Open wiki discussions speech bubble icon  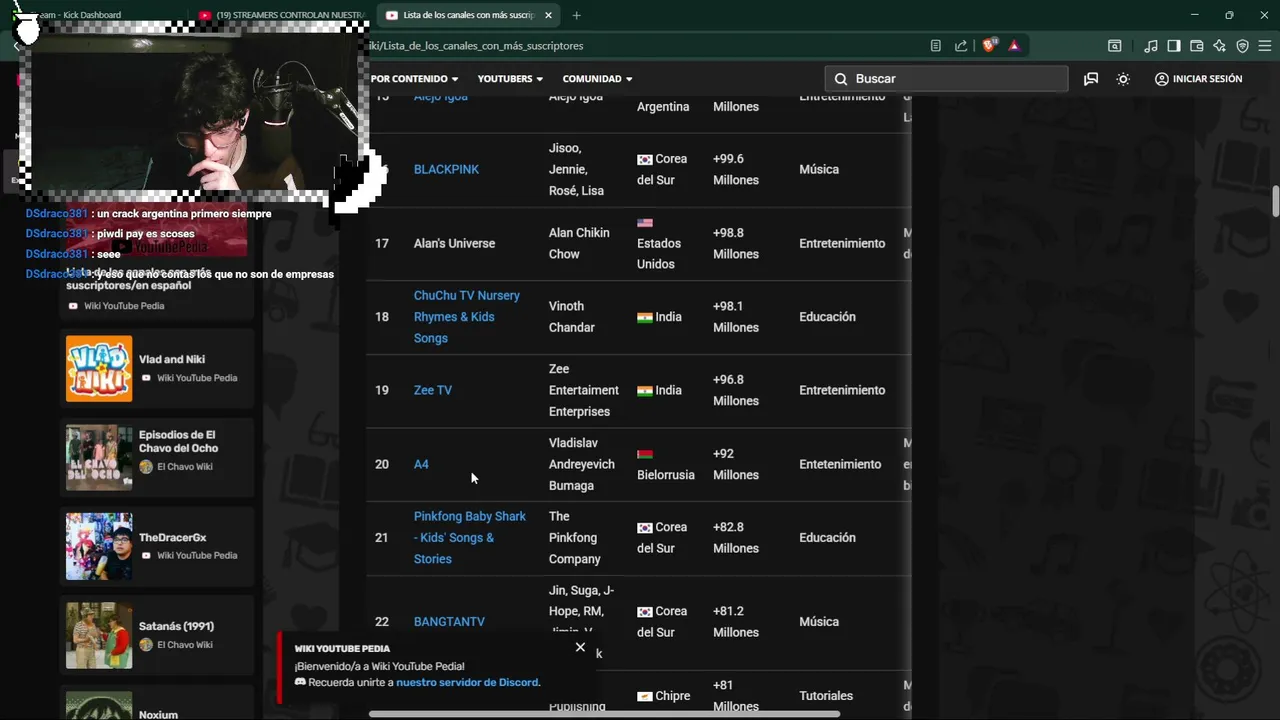pos(1091,79)
